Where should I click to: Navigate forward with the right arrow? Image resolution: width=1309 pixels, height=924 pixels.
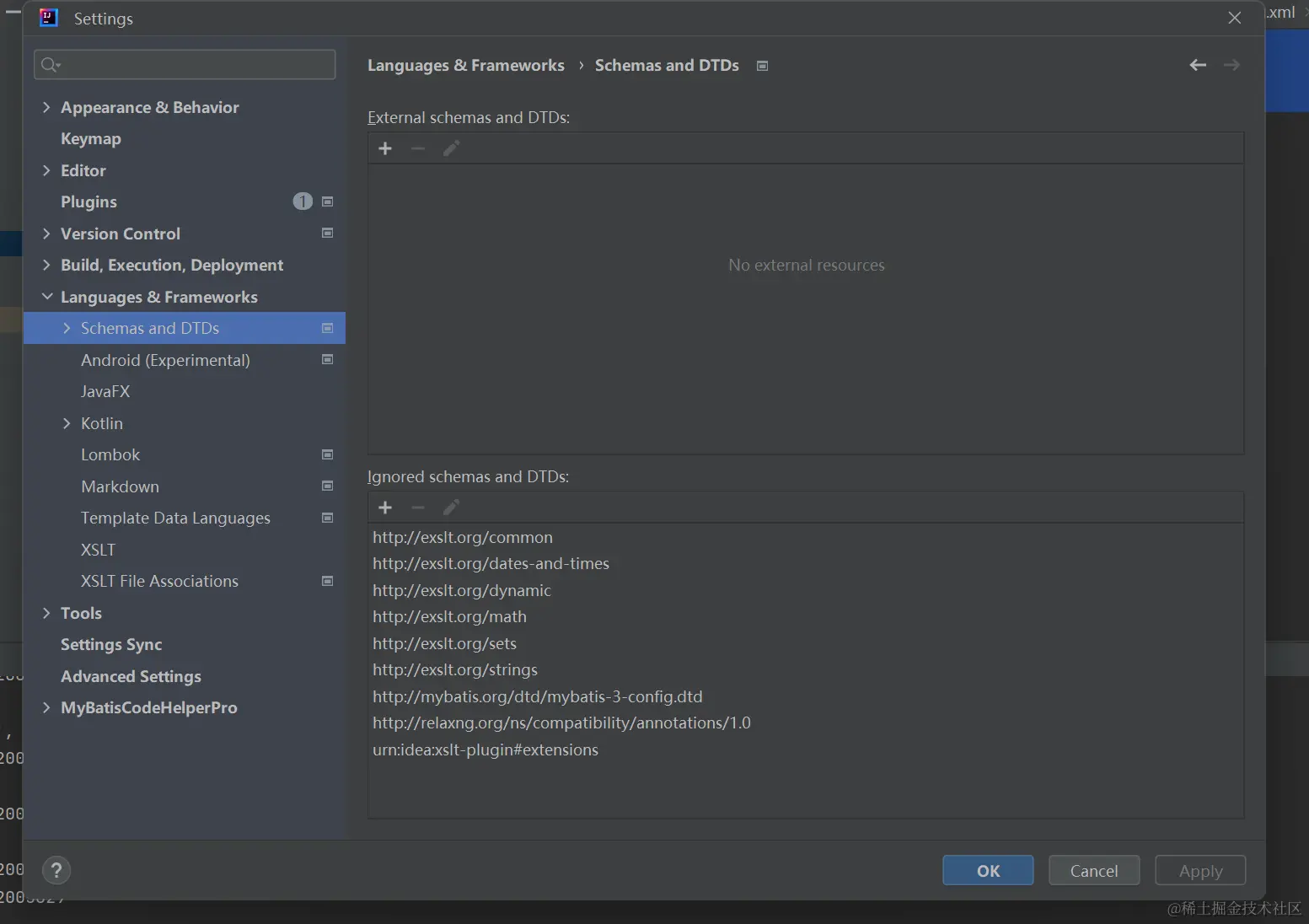[x=1231, y=65]
